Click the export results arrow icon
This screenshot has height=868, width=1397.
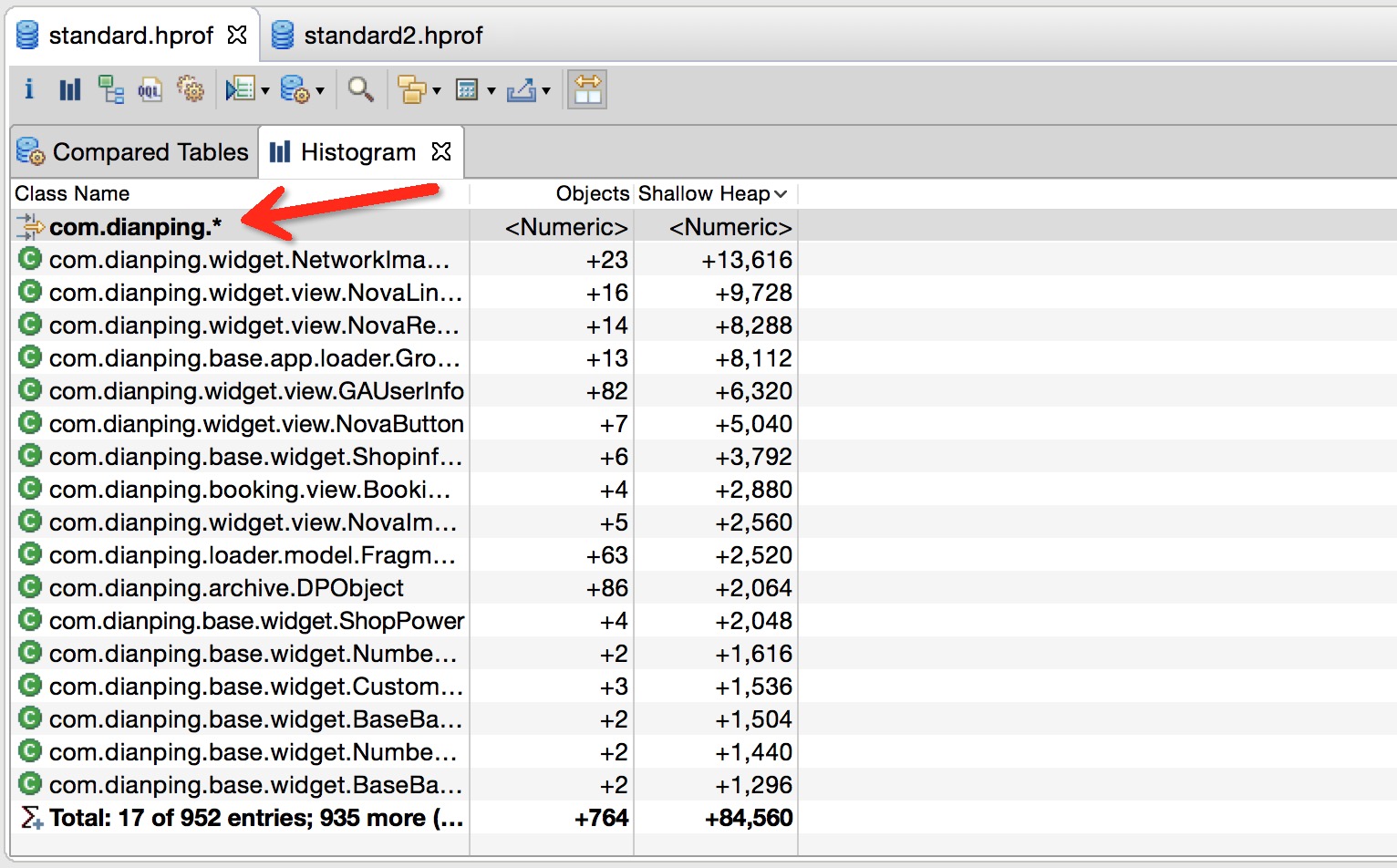pos(522,89)
